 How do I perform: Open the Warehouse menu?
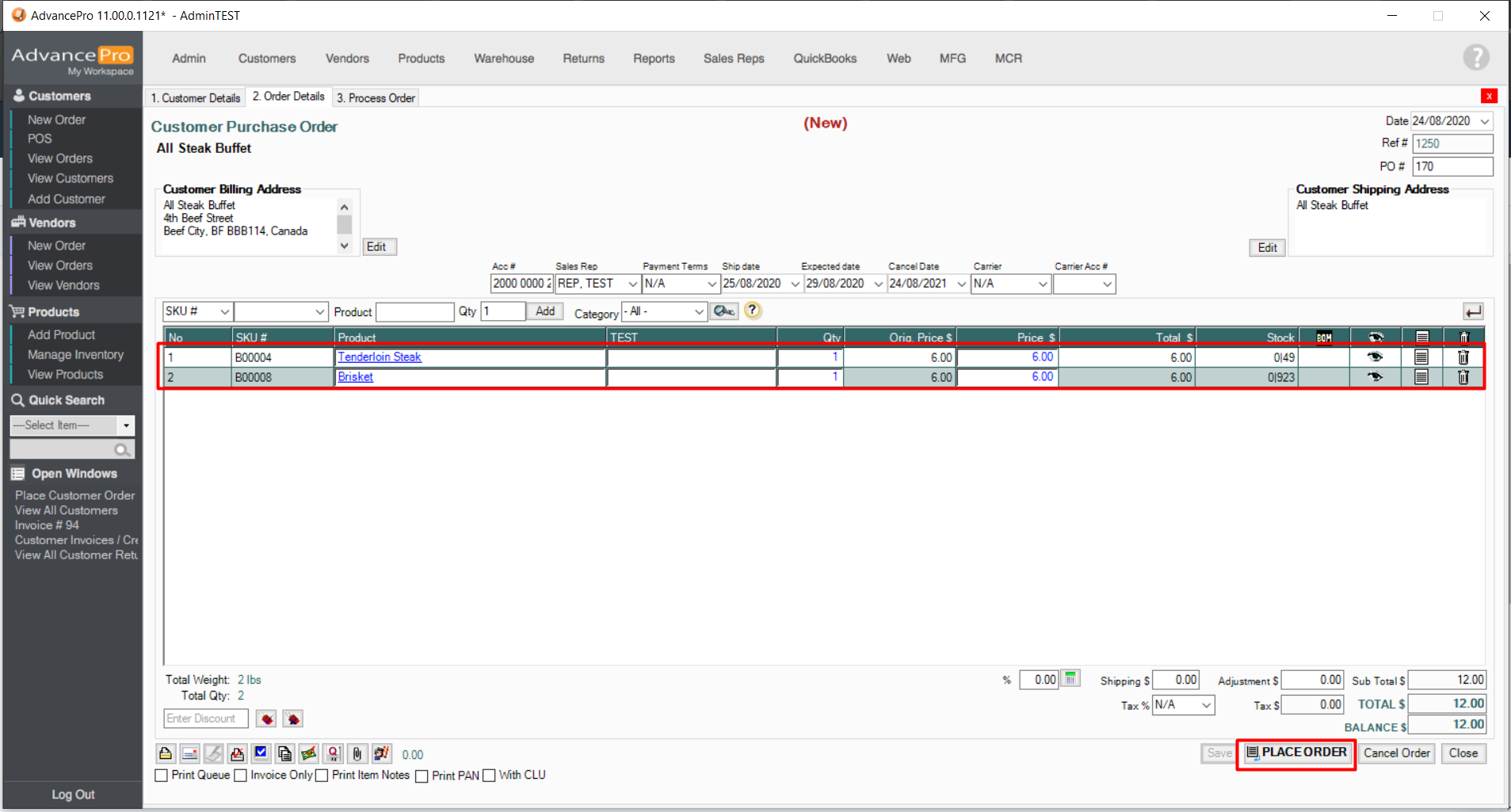[x=504, y=59]
